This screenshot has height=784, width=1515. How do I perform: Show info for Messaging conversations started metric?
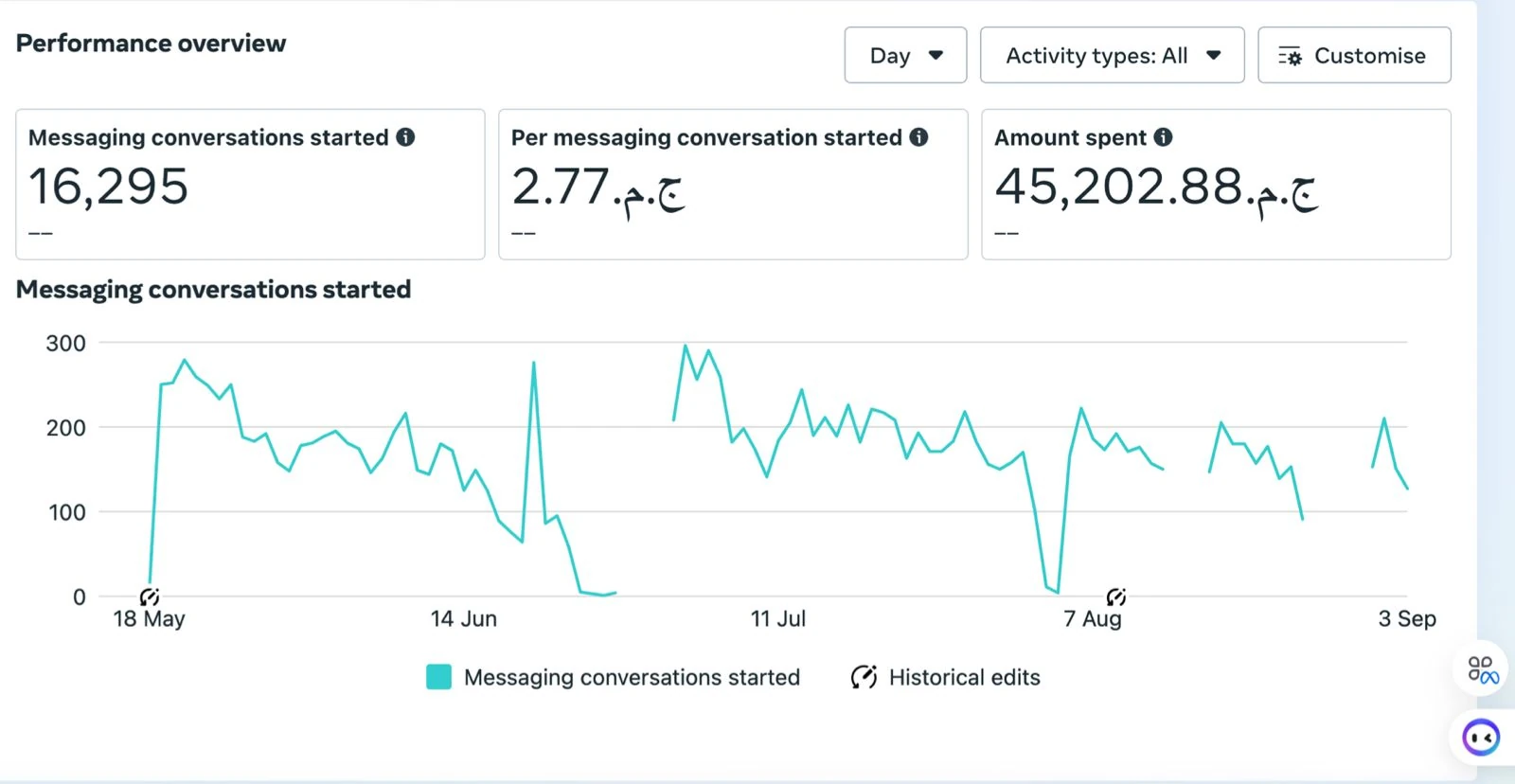coord(405,137)
